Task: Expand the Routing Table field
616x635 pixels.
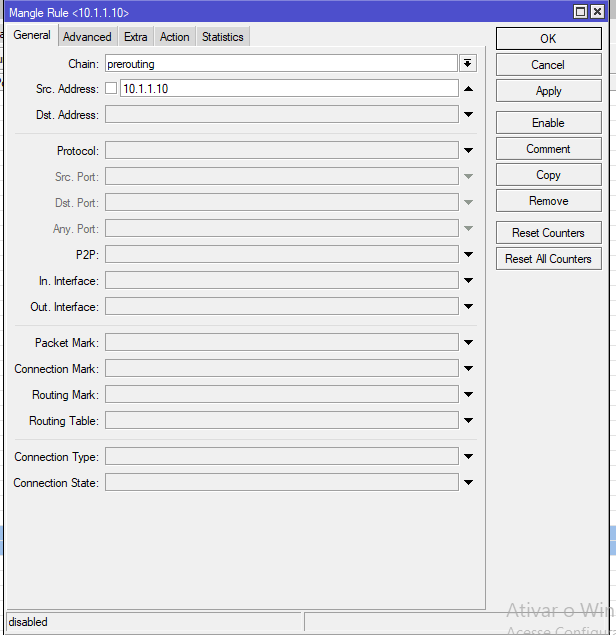Action: tap(469, 420)
